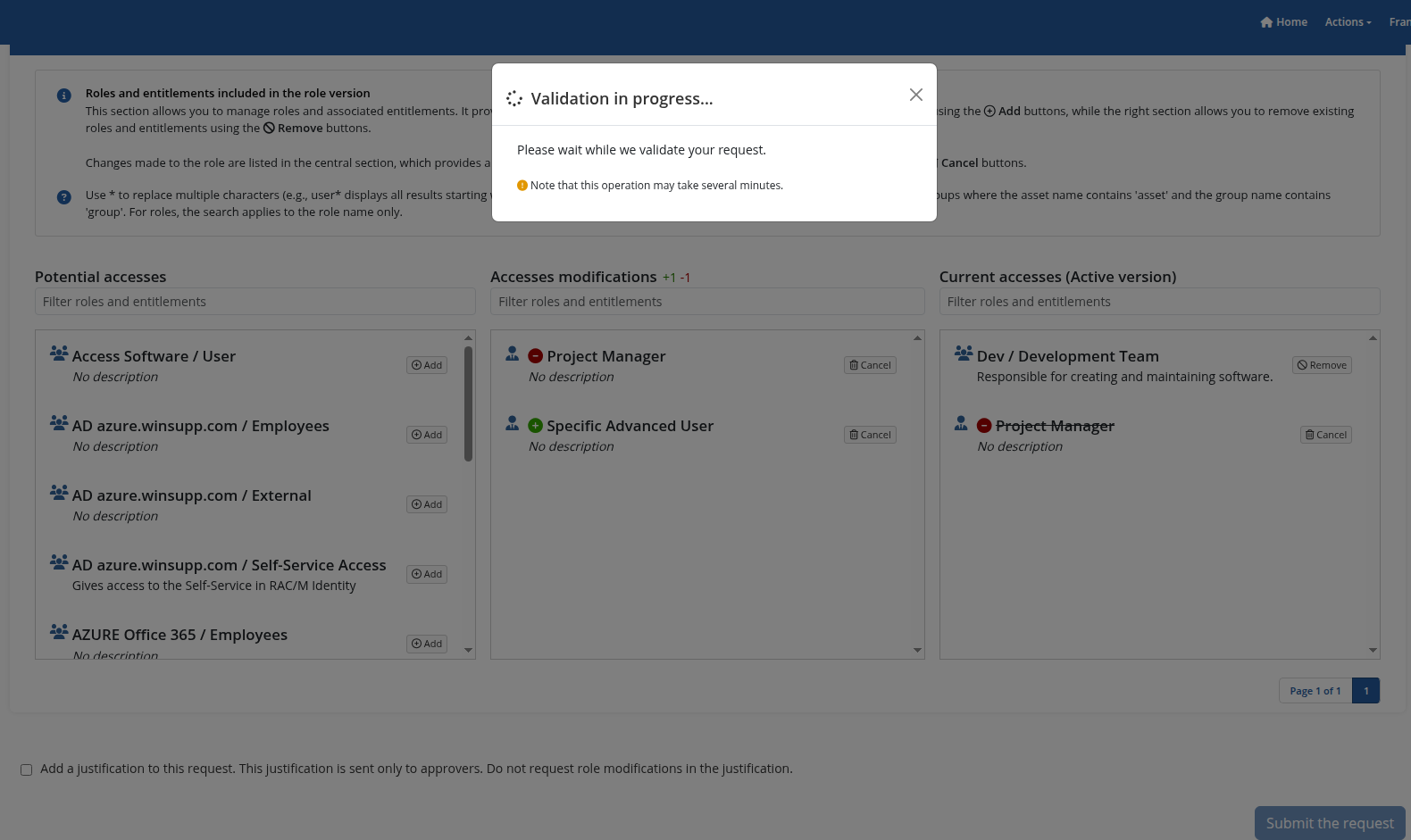This screenshot has height=840, width=1411.
Task: Close the Validation in progress dialog
Action: [x=915, y=95]
